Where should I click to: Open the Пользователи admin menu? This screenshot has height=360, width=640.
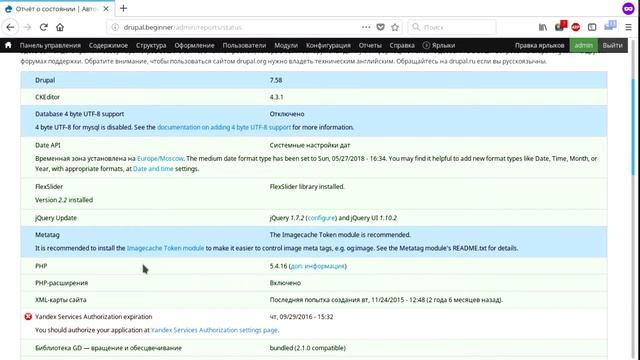click(244, 45)
